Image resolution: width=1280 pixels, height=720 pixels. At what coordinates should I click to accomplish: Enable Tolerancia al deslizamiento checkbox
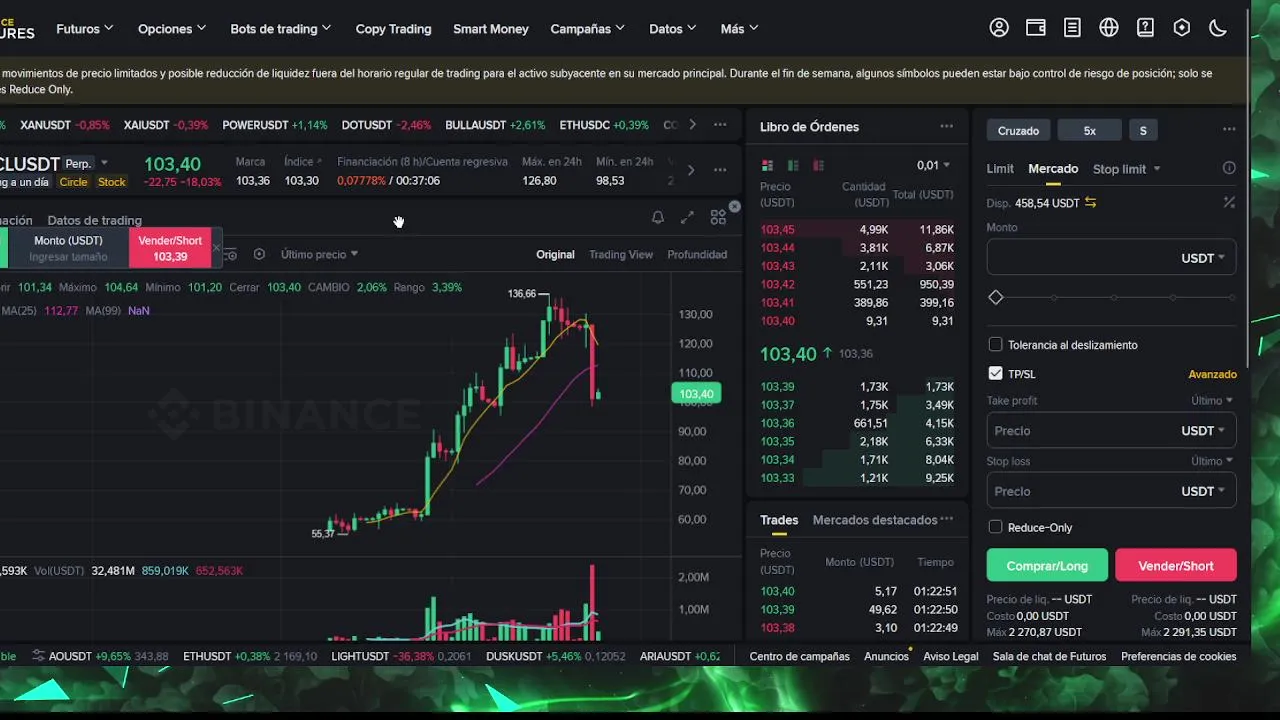pyautogui.click(x=995, y=344)
